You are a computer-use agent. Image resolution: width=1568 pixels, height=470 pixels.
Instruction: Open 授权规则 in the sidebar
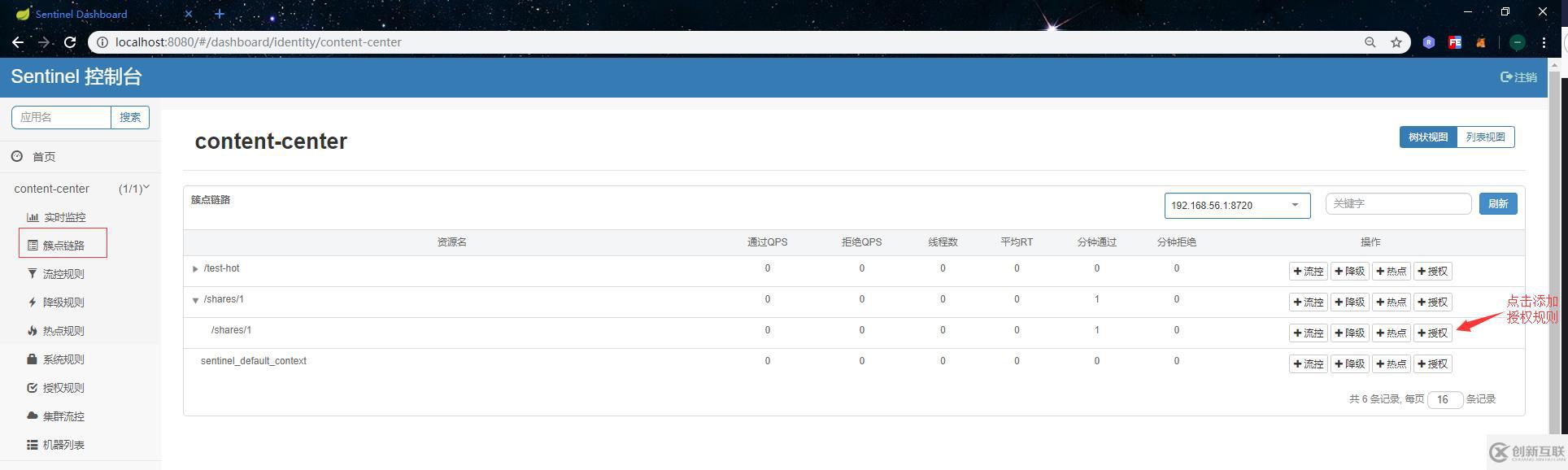[x=56, y=388]
